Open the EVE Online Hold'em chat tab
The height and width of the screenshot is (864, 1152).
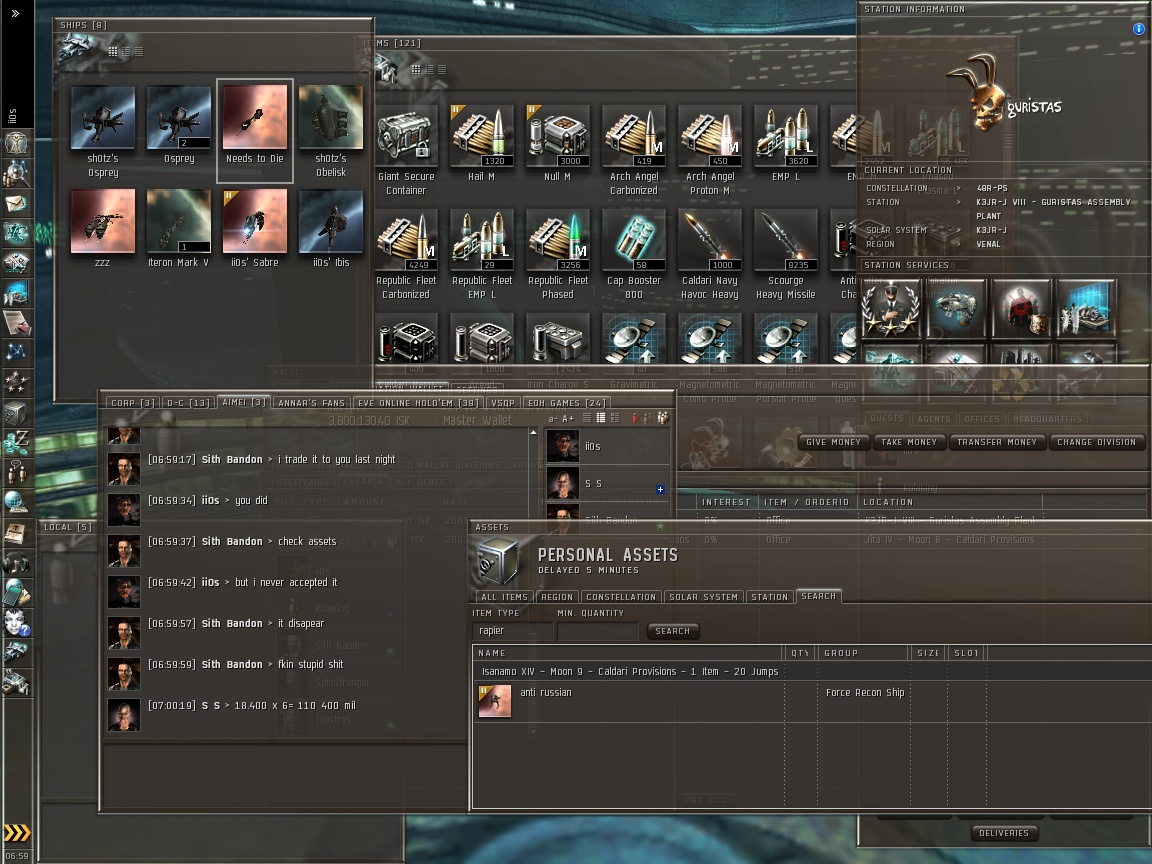[417, 403]
